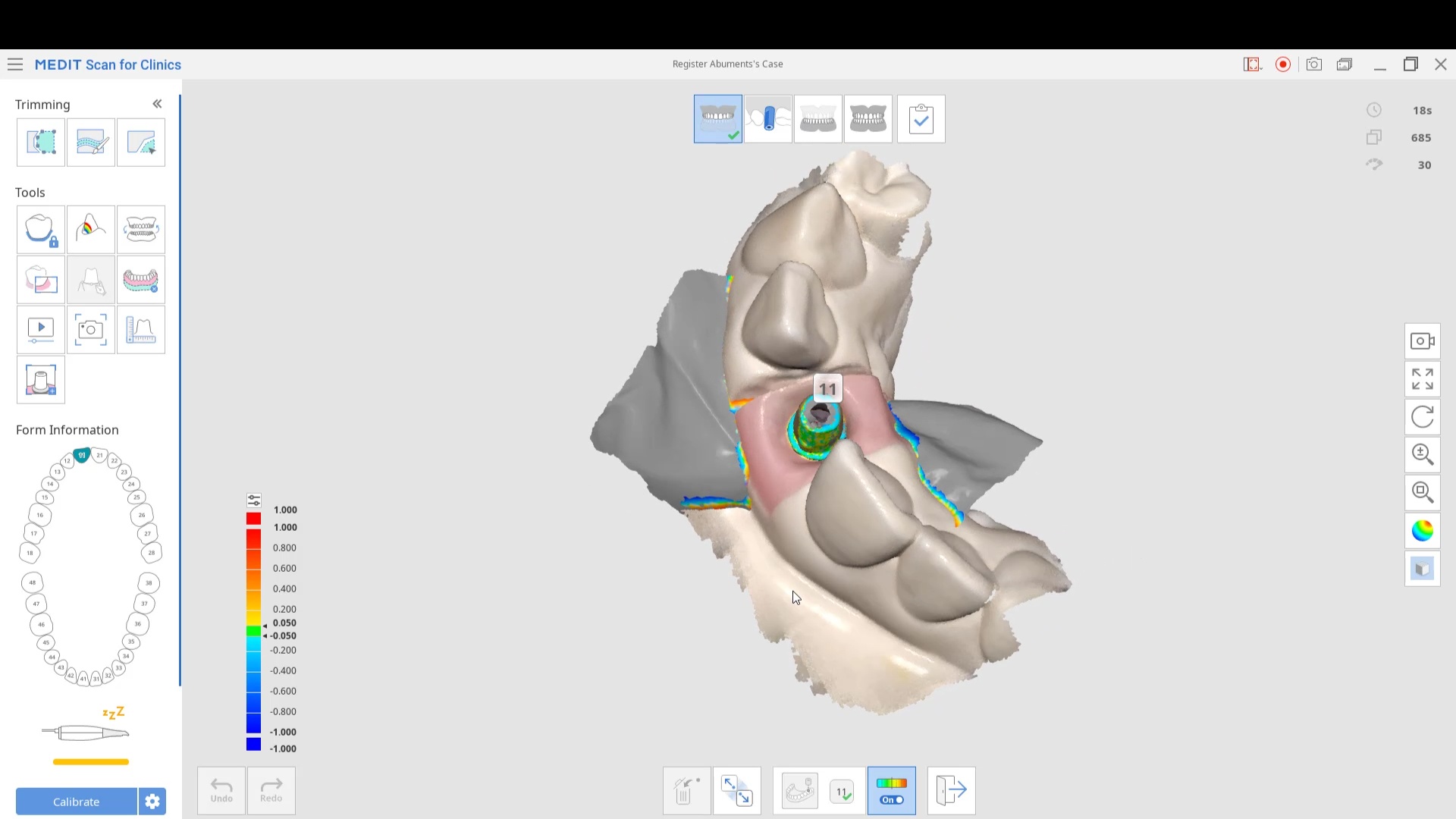Click the red swatch on color scale
This screenshot has width=1456, height=819.
pyautogui.click(x=253, y=519)
